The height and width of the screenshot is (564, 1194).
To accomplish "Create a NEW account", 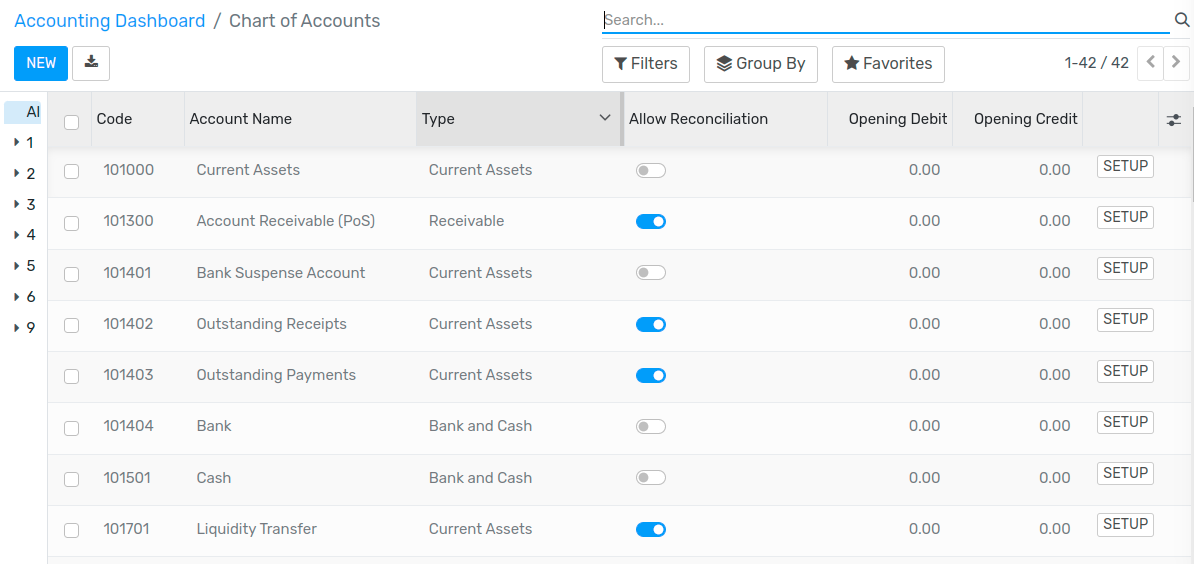I will pos(41,63).
